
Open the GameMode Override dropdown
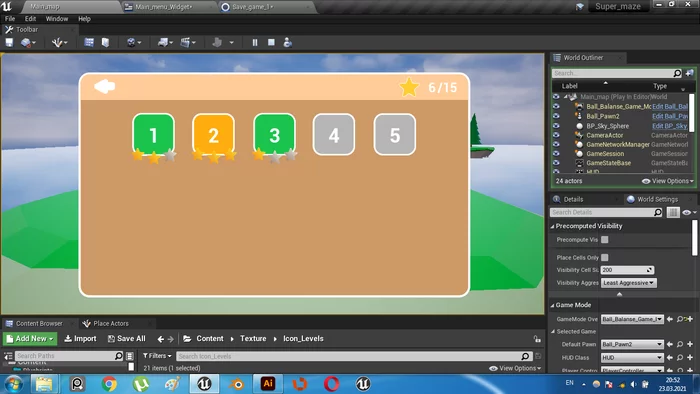(632, 319)
